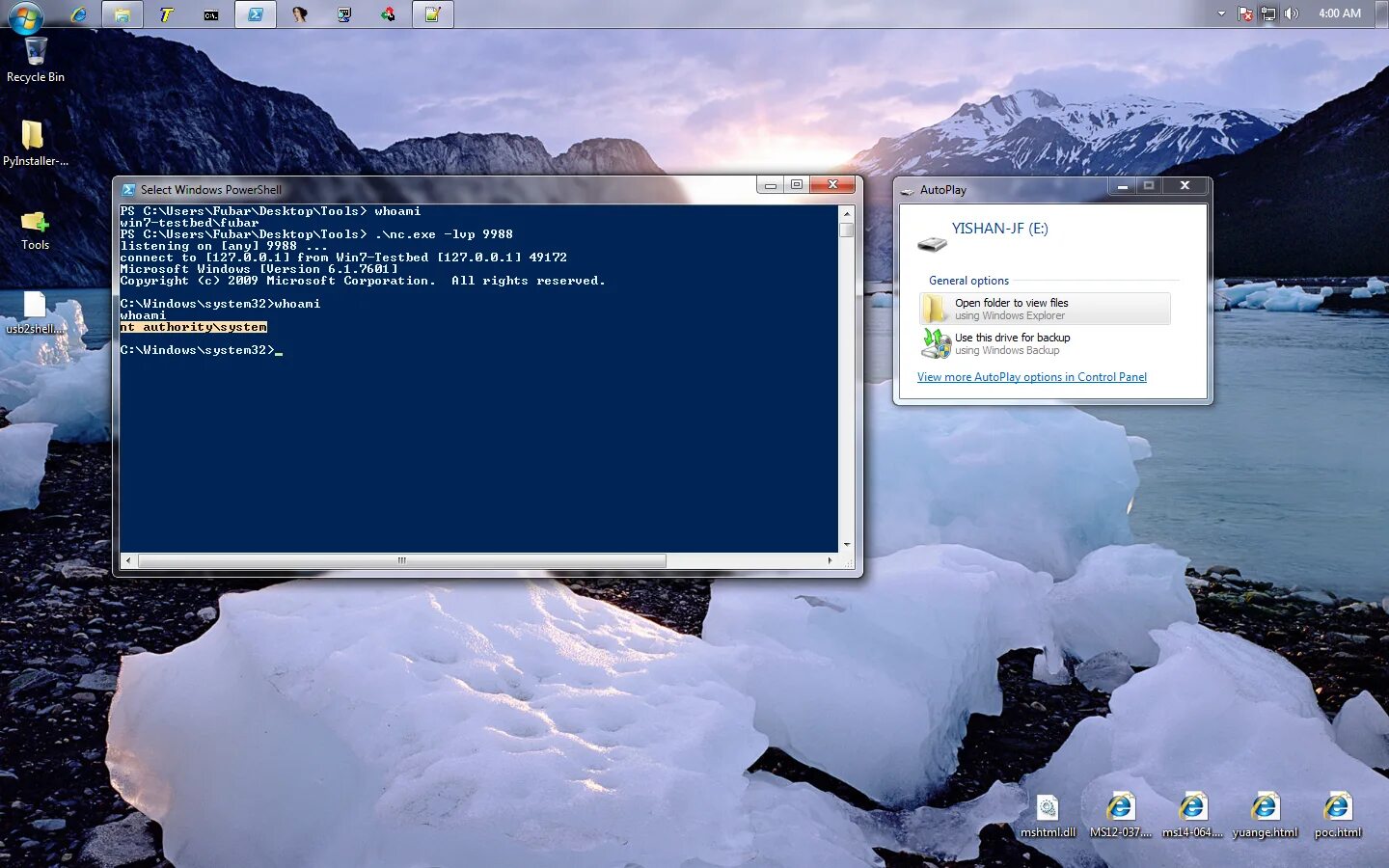Click the woman portrait taskbar icon
Screen dimensions: 1389x868
(300, 14)
